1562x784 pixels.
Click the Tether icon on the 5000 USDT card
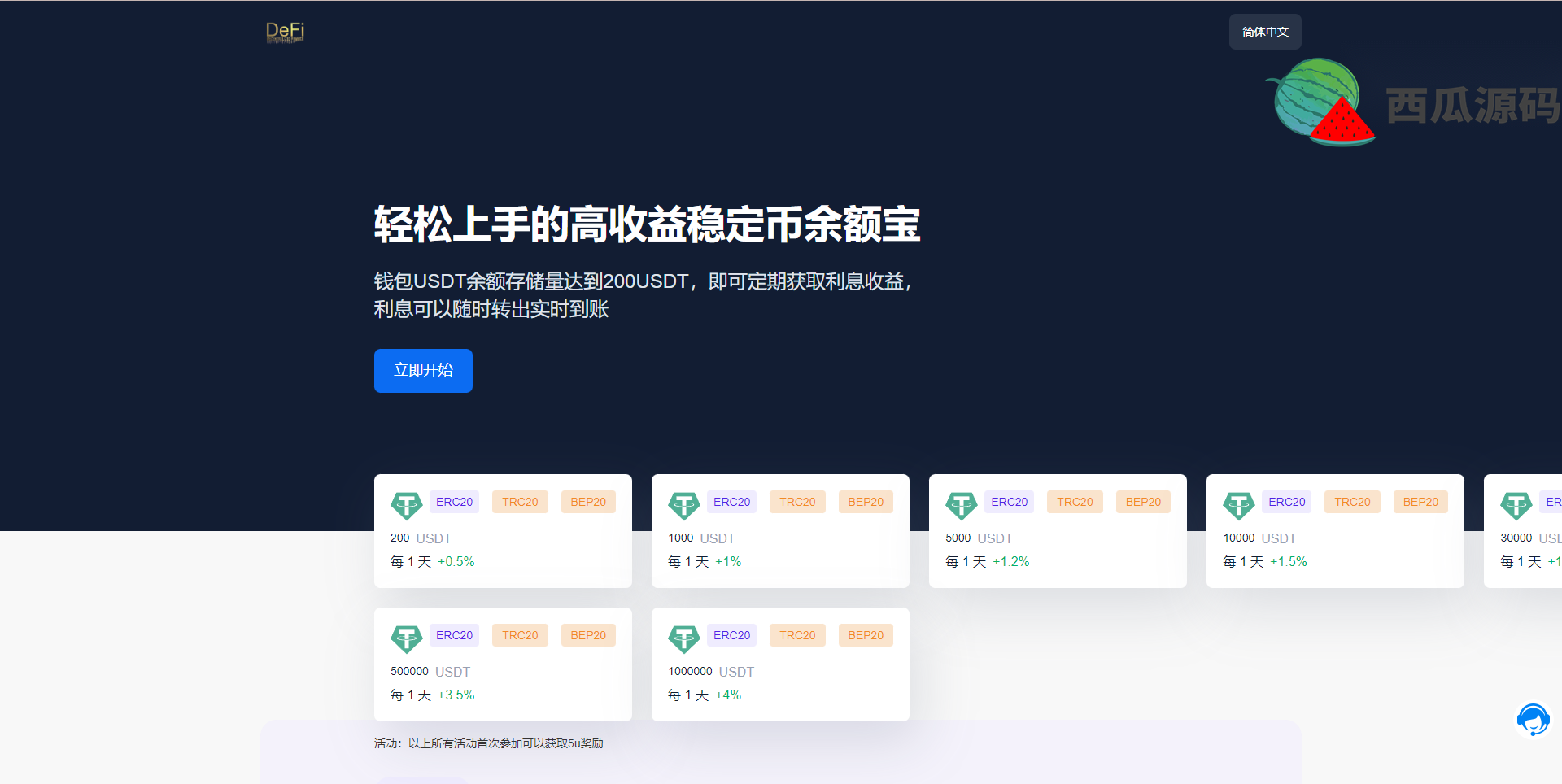point(962,506)
